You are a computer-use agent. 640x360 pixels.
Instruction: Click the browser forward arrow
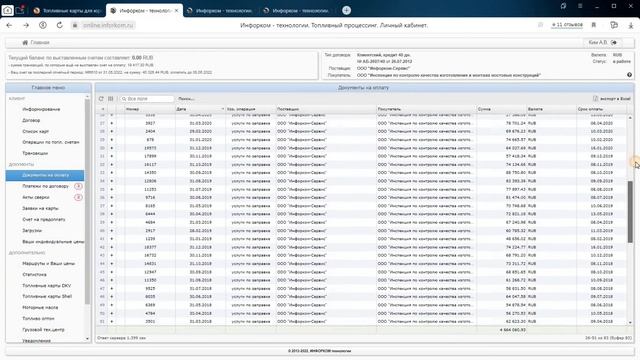point(26,25)
